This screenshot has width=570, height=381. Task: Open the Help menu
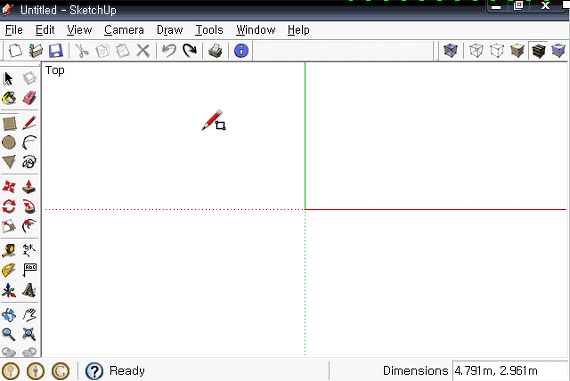(298, 30)
